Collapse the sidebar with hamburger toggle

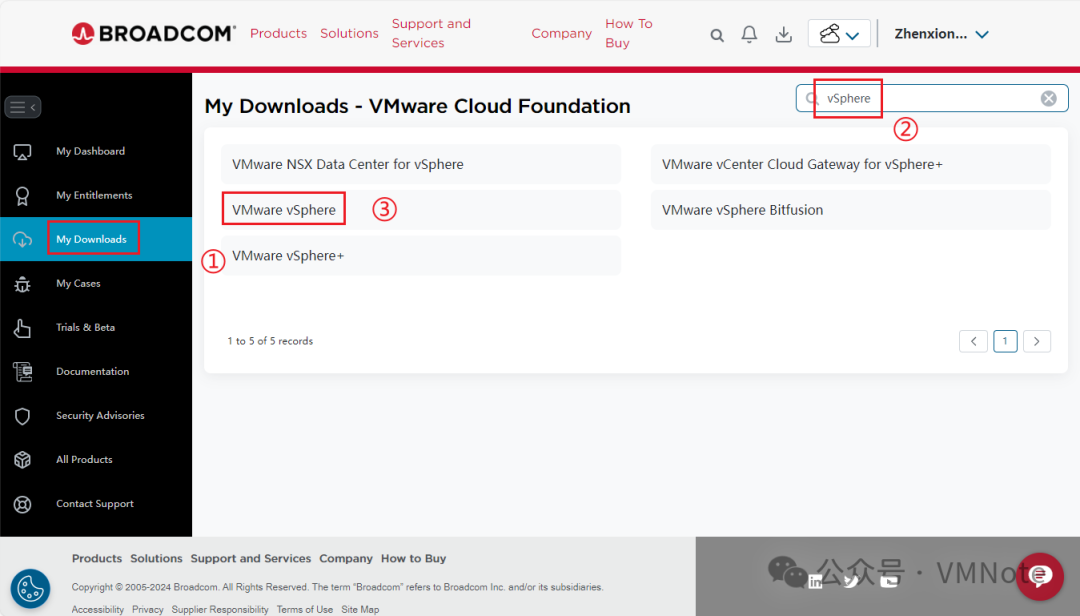(23, 107)
